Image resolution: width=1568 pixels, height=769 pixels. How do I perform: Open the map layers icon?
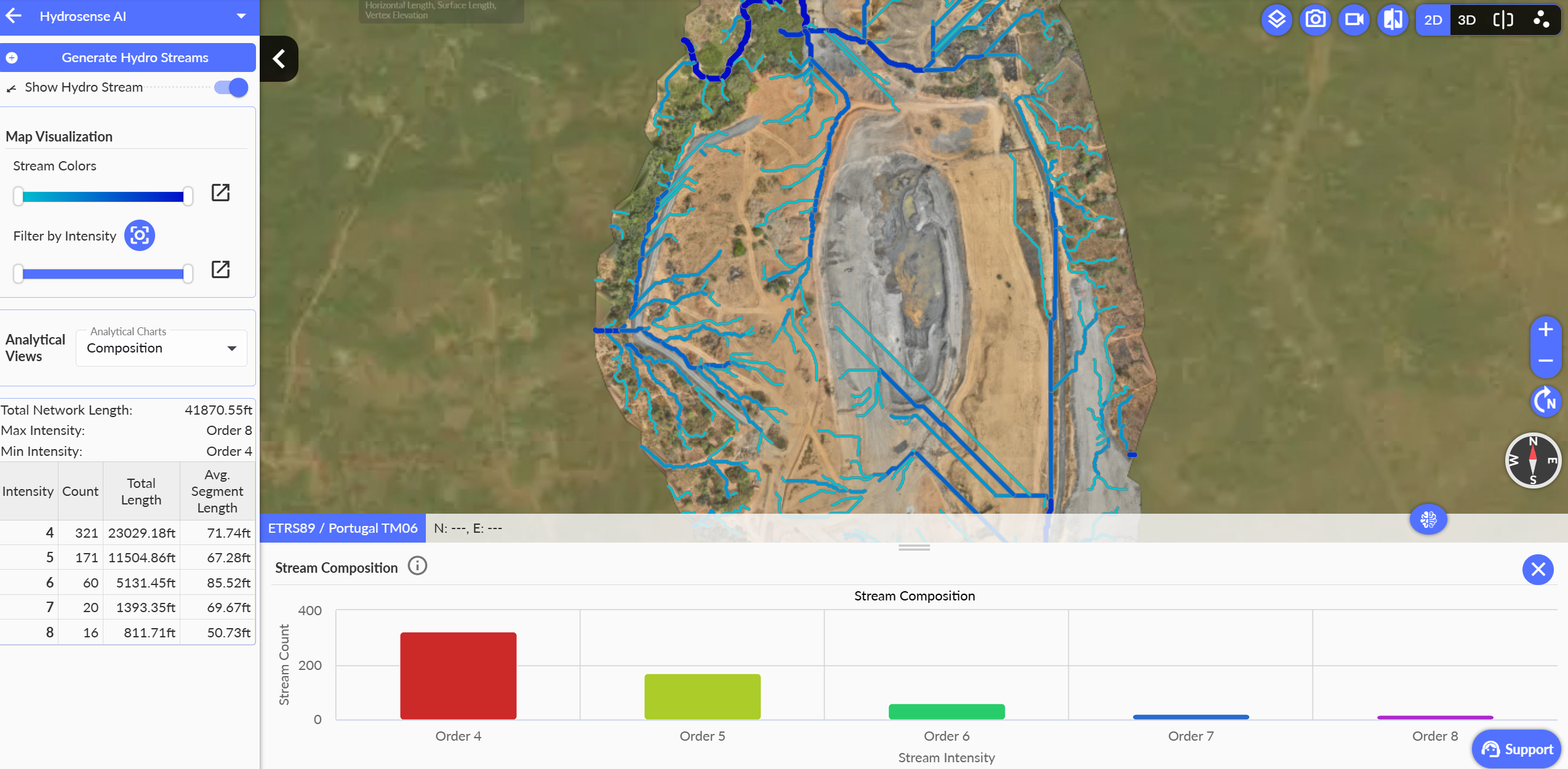[x=1276, y=20]
